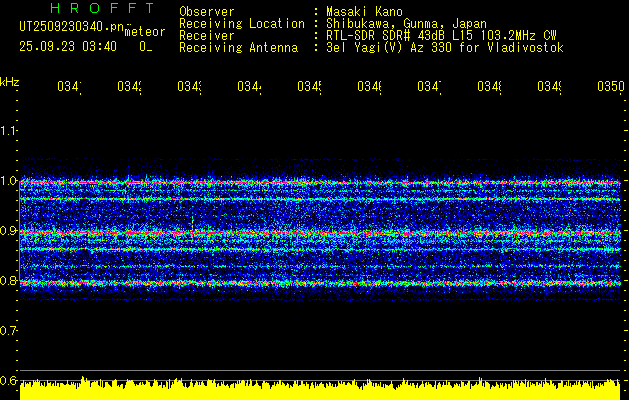The height and width of the screenshot is (400, 629).
Task: Click the 0.7 kHz axis tick label
Action: [10, 331]
